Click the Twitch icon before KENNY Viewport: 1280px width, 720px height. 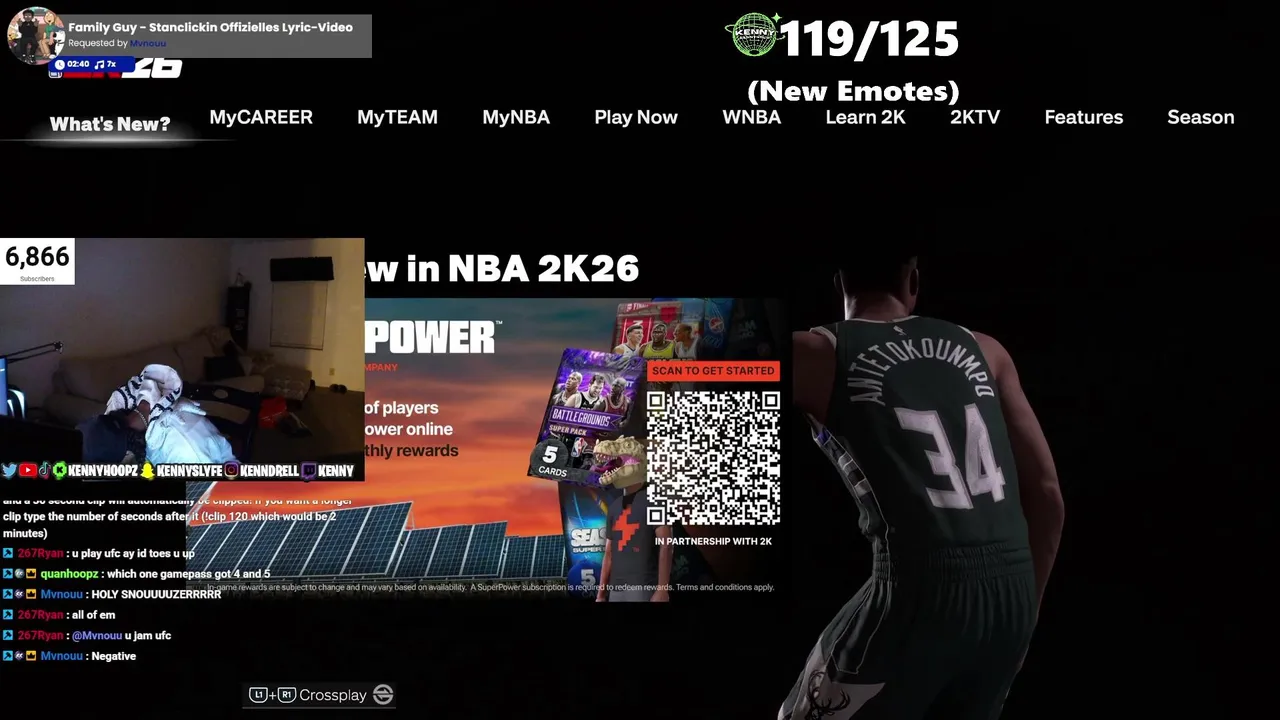point(307,470)
